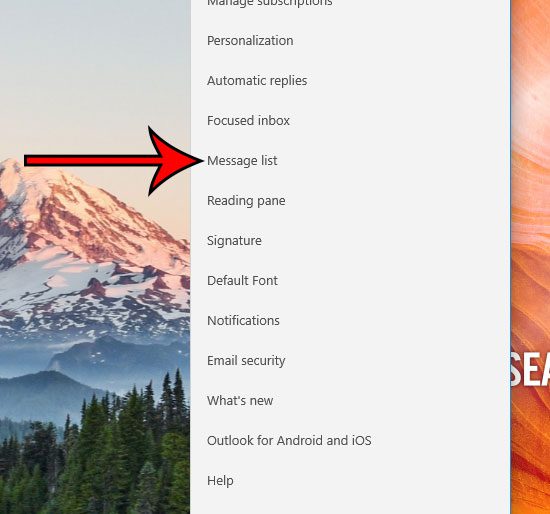Choose Focused inbox settings

pos(248,121)
